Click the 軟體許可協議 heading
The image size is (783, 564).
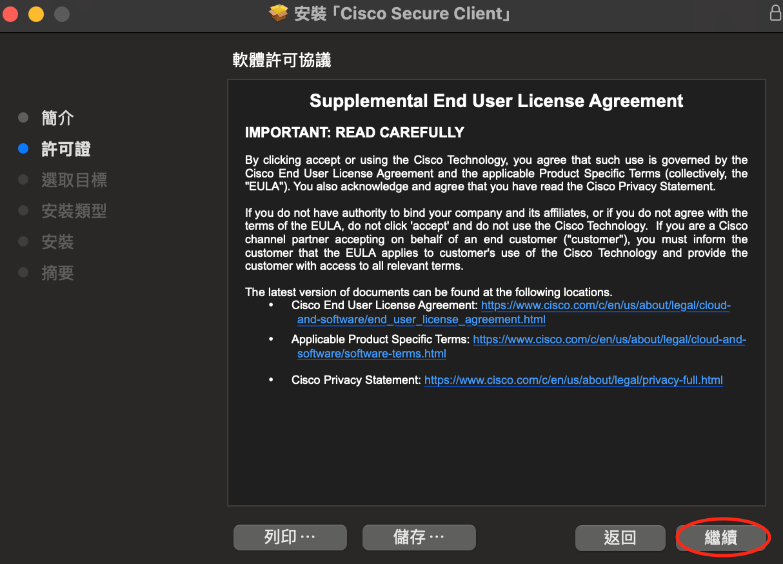[x=282, y=60]
